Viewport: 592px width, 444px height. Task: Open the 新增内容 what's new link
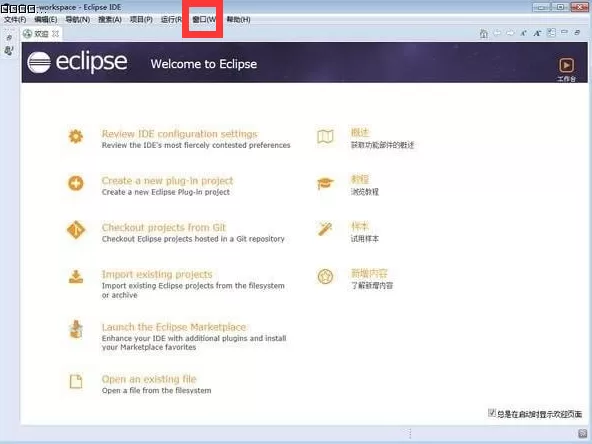(x=369, y=273)
